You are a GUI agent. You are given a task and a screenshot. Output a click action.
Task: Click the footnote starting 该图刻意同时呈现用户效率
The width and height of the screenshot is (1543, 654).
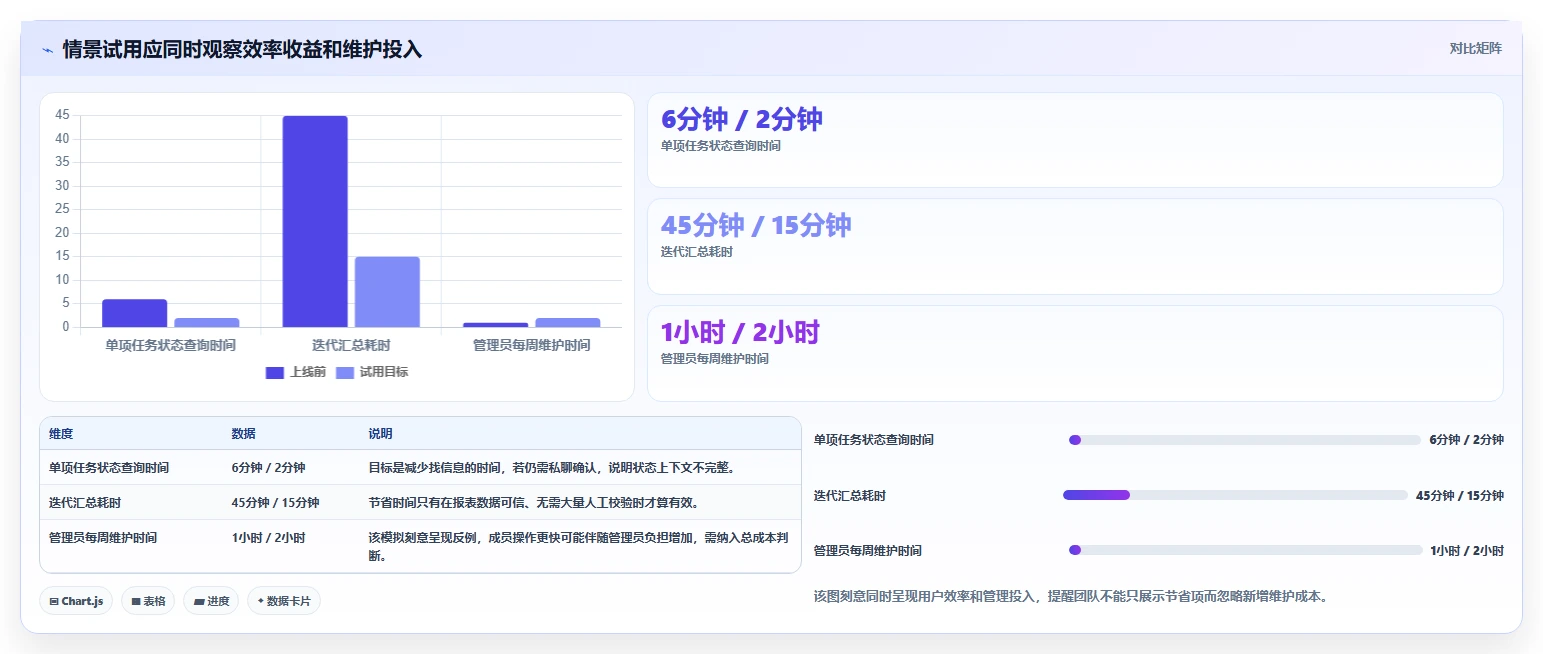tap(1070, 597)
